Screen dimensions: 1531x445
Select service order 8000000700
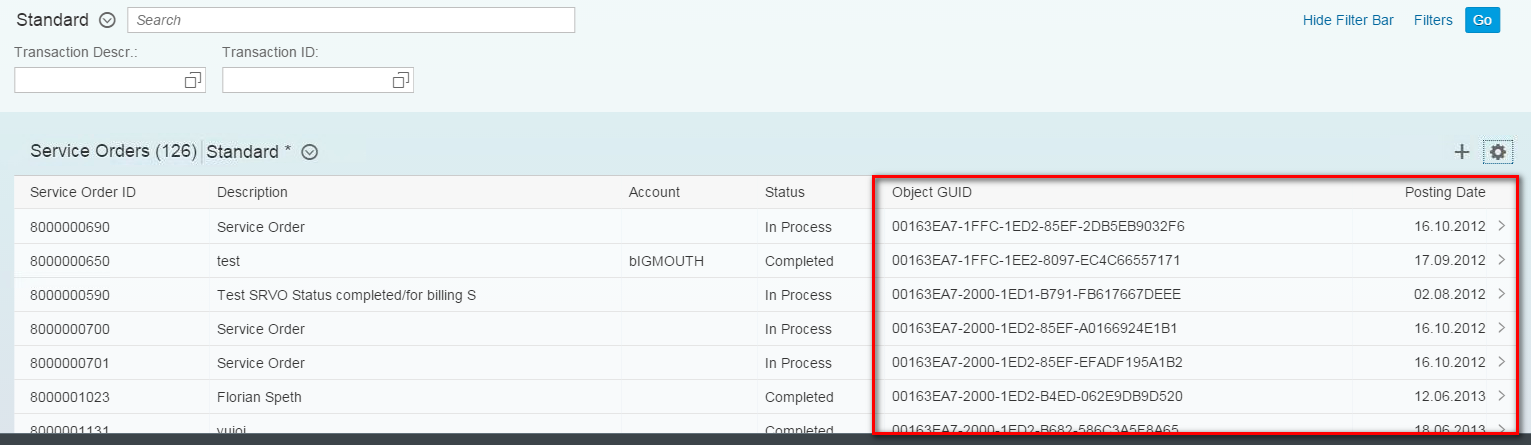70,329
